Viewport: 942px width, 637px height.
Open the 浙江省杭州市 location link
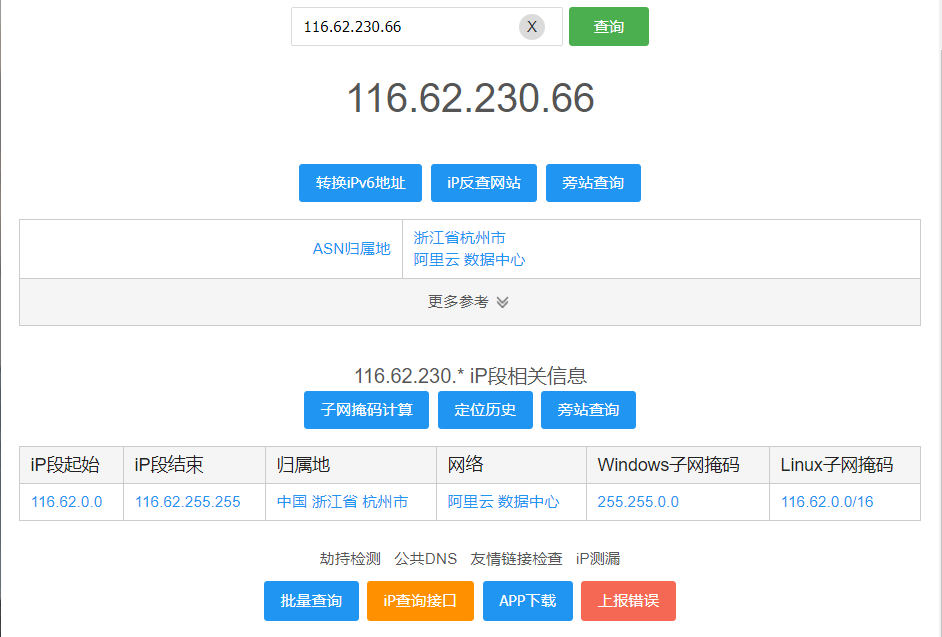[x=459, y=238]
